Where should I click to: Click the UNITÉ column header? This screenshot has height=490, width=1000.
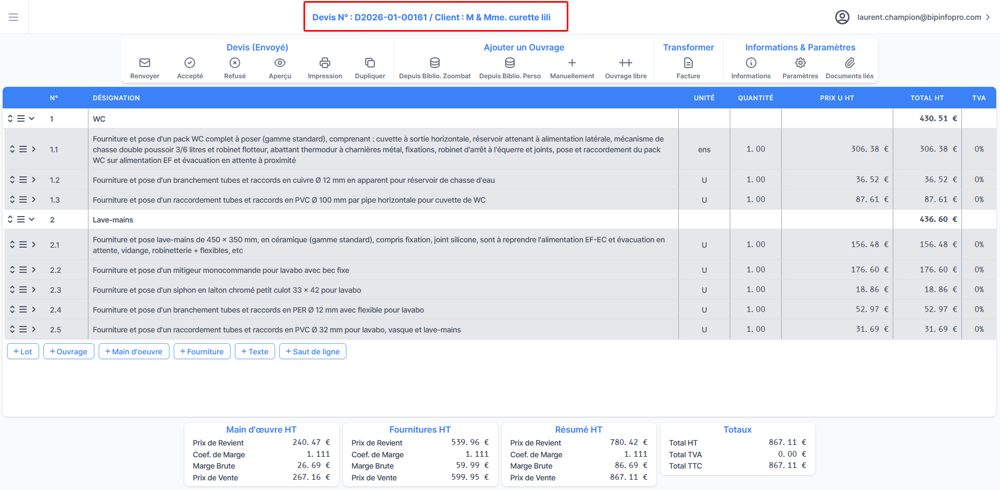pos(704,98)
